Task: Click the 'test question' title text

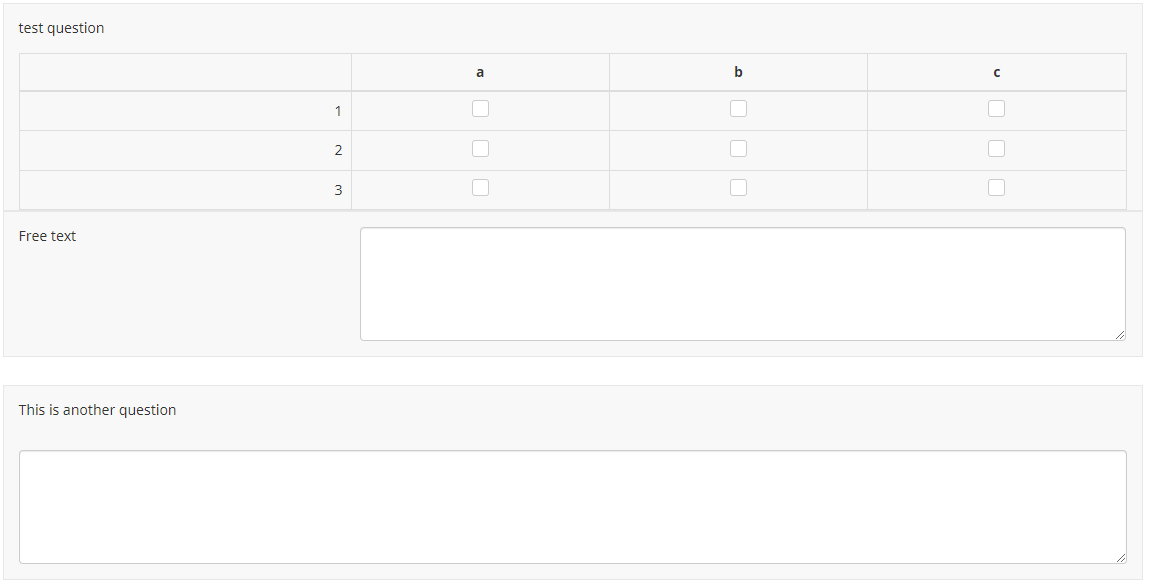Action: (61, 28)
